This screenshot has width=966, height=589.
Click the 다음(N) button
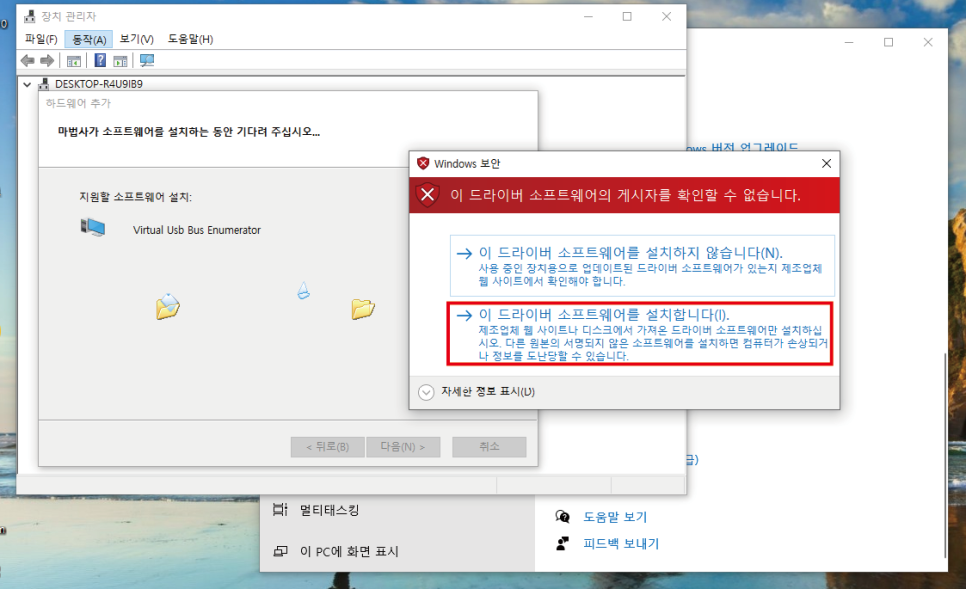pos(403,447)
